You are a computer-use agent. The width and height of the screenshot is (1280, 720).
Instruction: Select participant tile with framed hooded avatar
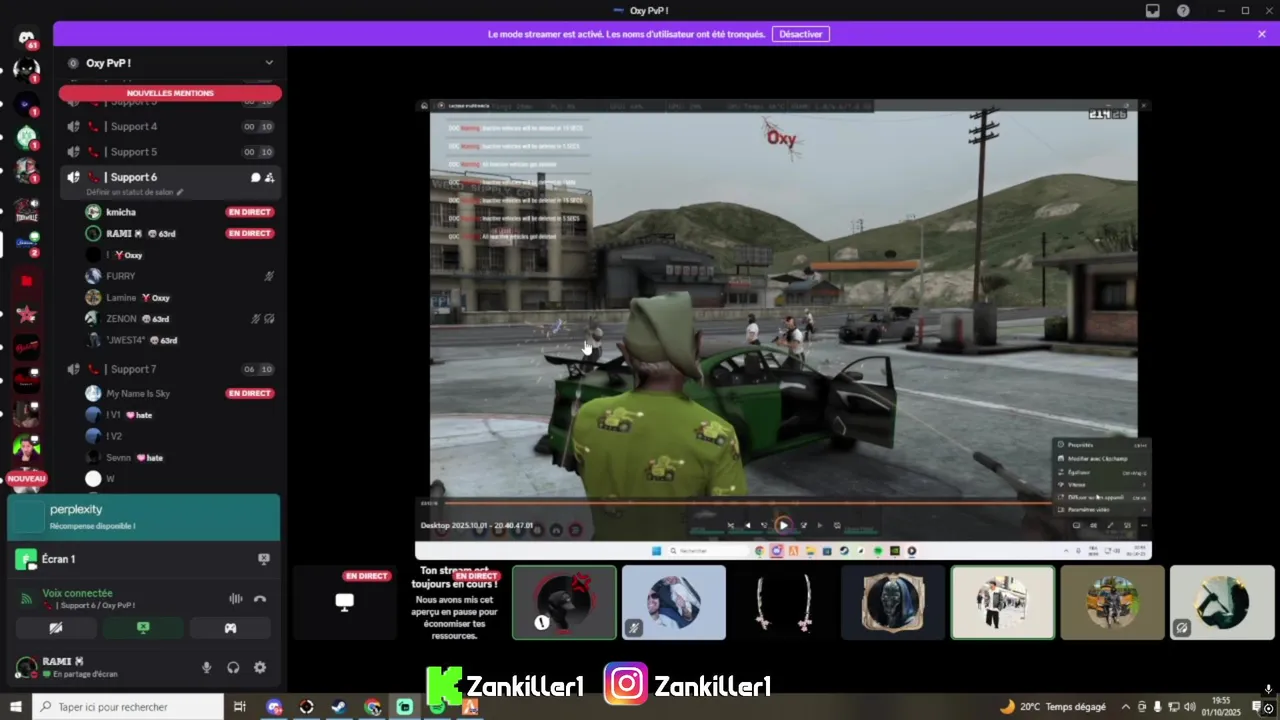[893, 602]
